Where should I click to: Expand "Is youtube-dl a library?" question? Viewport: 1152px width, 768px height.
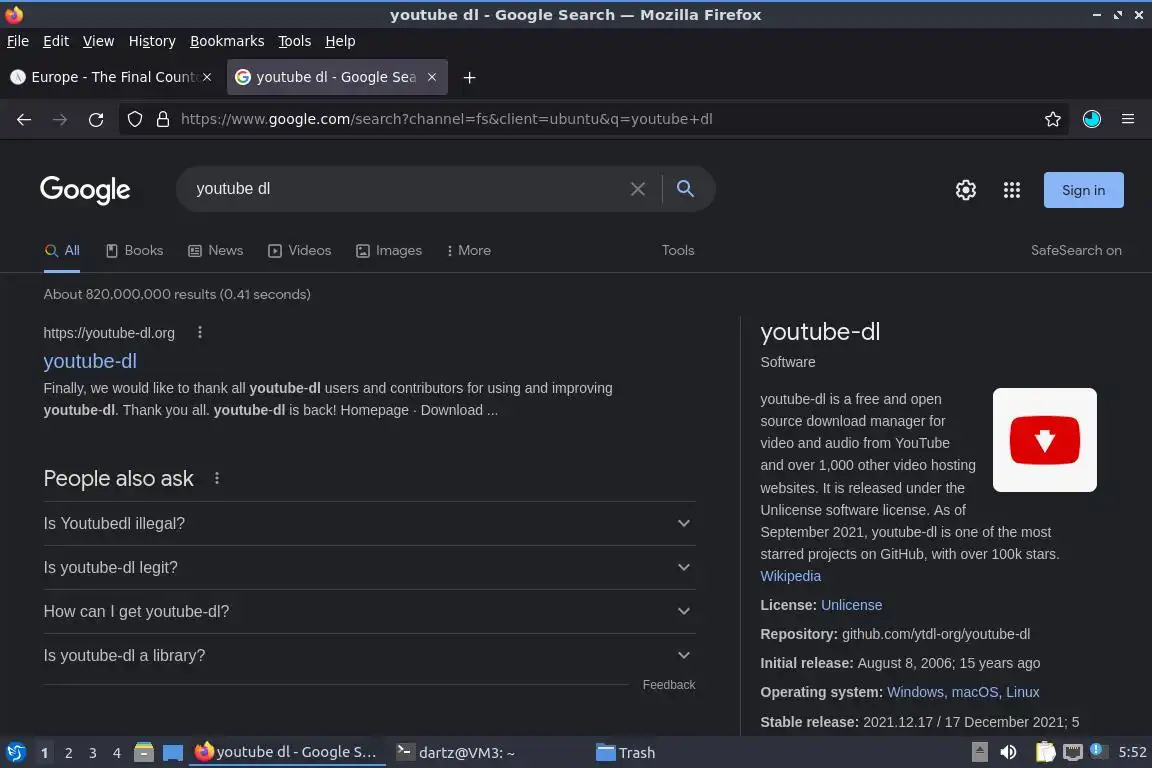pyautogui.click(x=370, y=656)
